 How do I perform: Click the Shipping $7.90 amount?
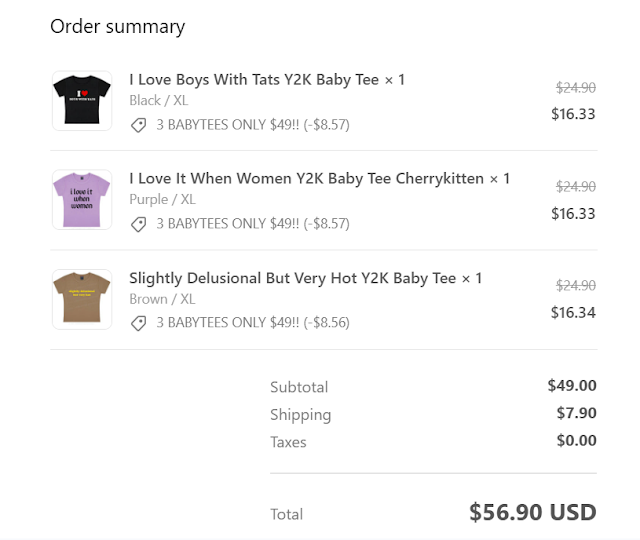[576, 413]
